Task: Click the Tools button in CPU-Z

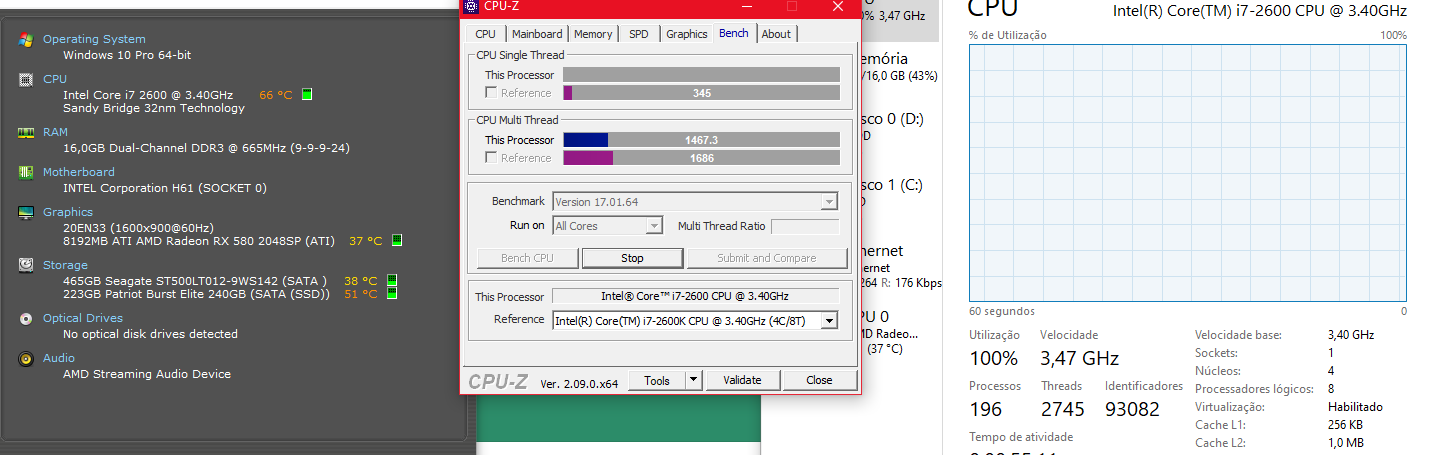Action: pos(657,380)
